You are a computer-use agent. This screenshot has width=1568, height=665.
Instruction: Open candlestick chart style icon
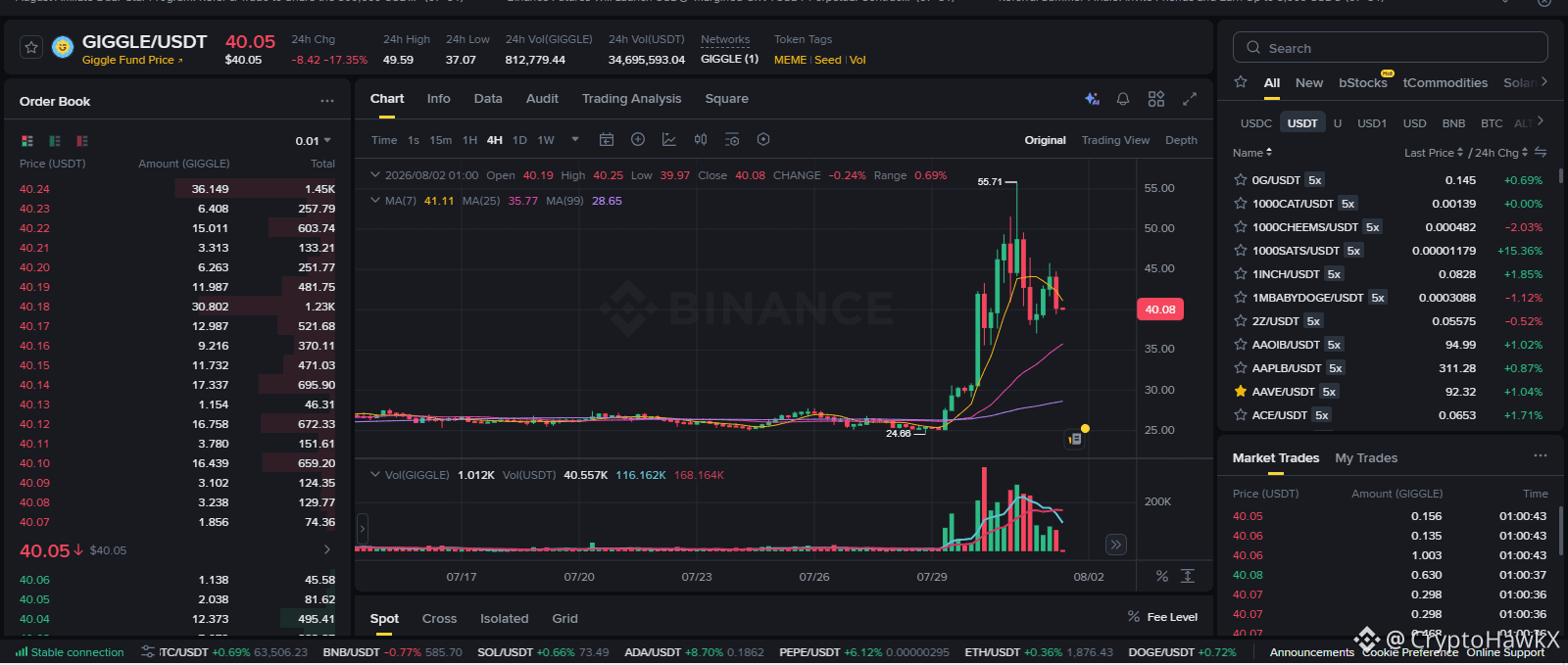coord(701,140)
